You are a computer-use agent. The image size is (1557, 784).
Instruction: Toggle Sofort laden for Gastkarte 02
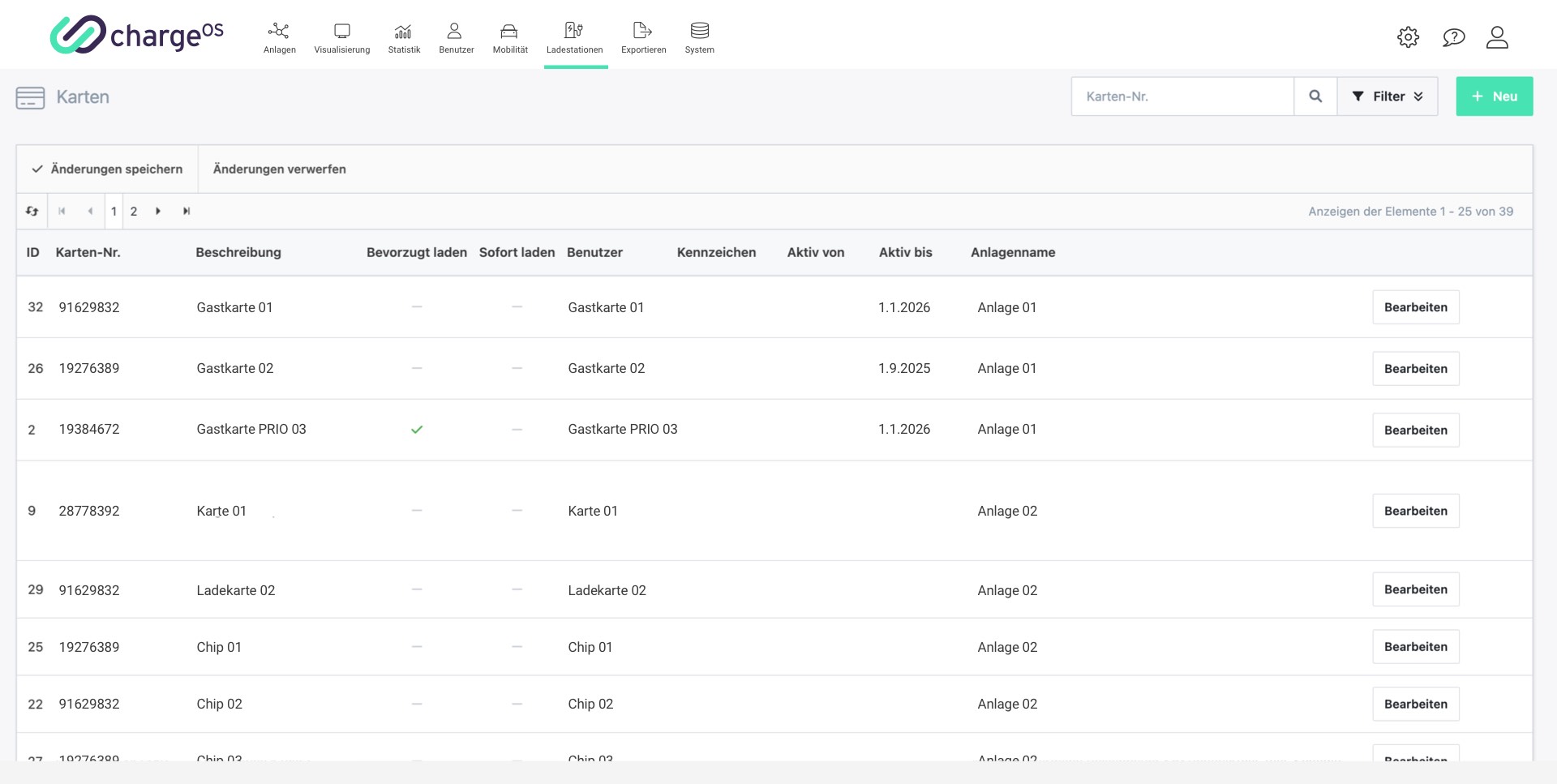517,368
